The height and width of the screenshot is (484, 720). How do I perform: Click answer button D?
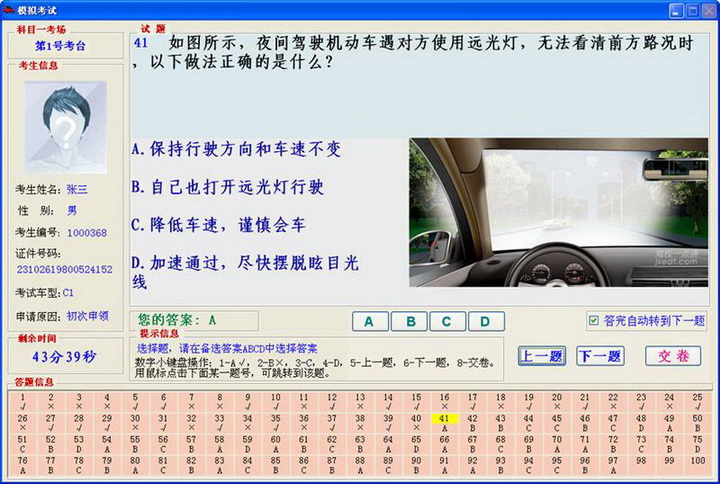[x=486, y=321]
